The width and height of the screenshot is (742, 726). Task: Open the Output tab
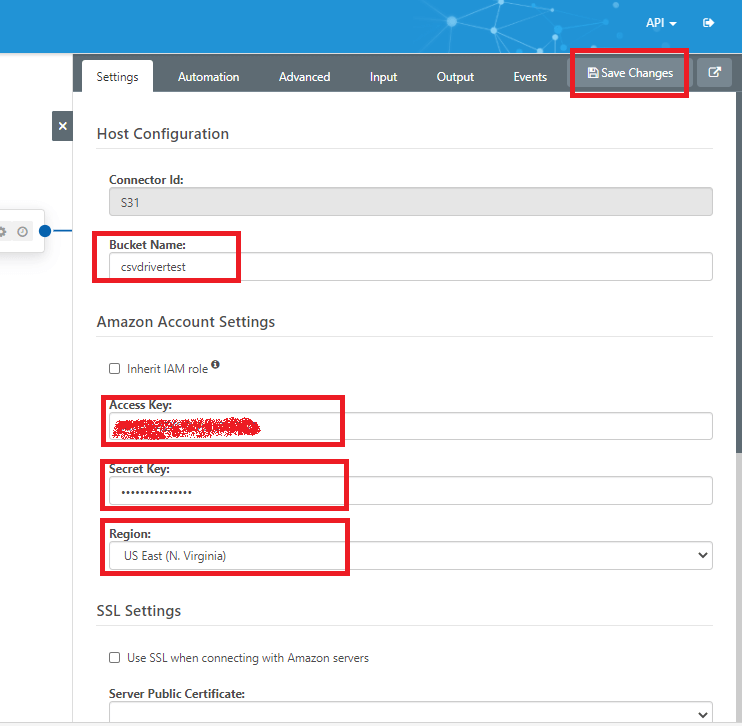[x=455, y=77]
